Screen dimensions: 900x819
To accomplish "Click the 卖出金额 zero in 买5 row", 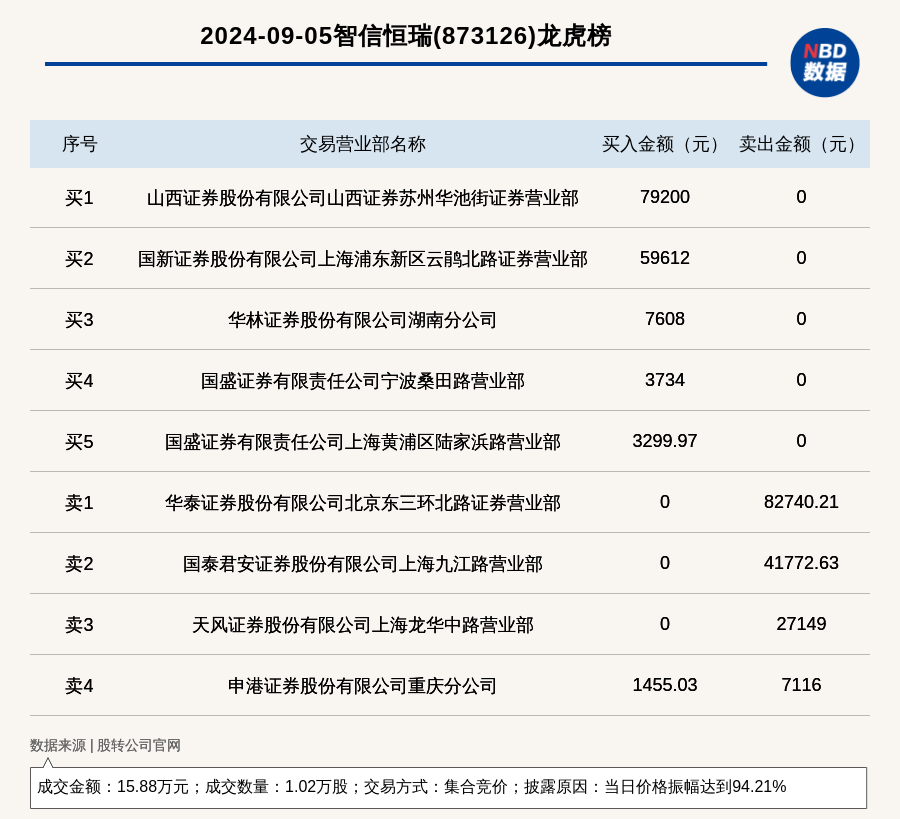I will (x=801, y=441).
